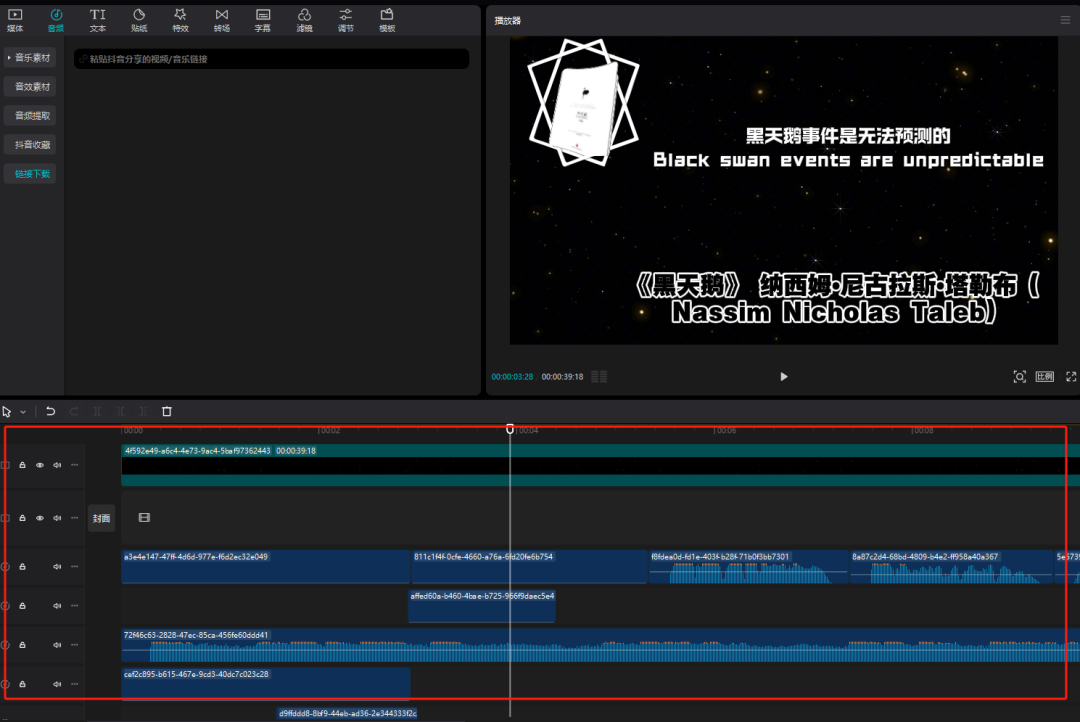Select the 音效素材 sidebar item
The image size is (1080, 722).
pyautogui.click(x=31, y=87)
